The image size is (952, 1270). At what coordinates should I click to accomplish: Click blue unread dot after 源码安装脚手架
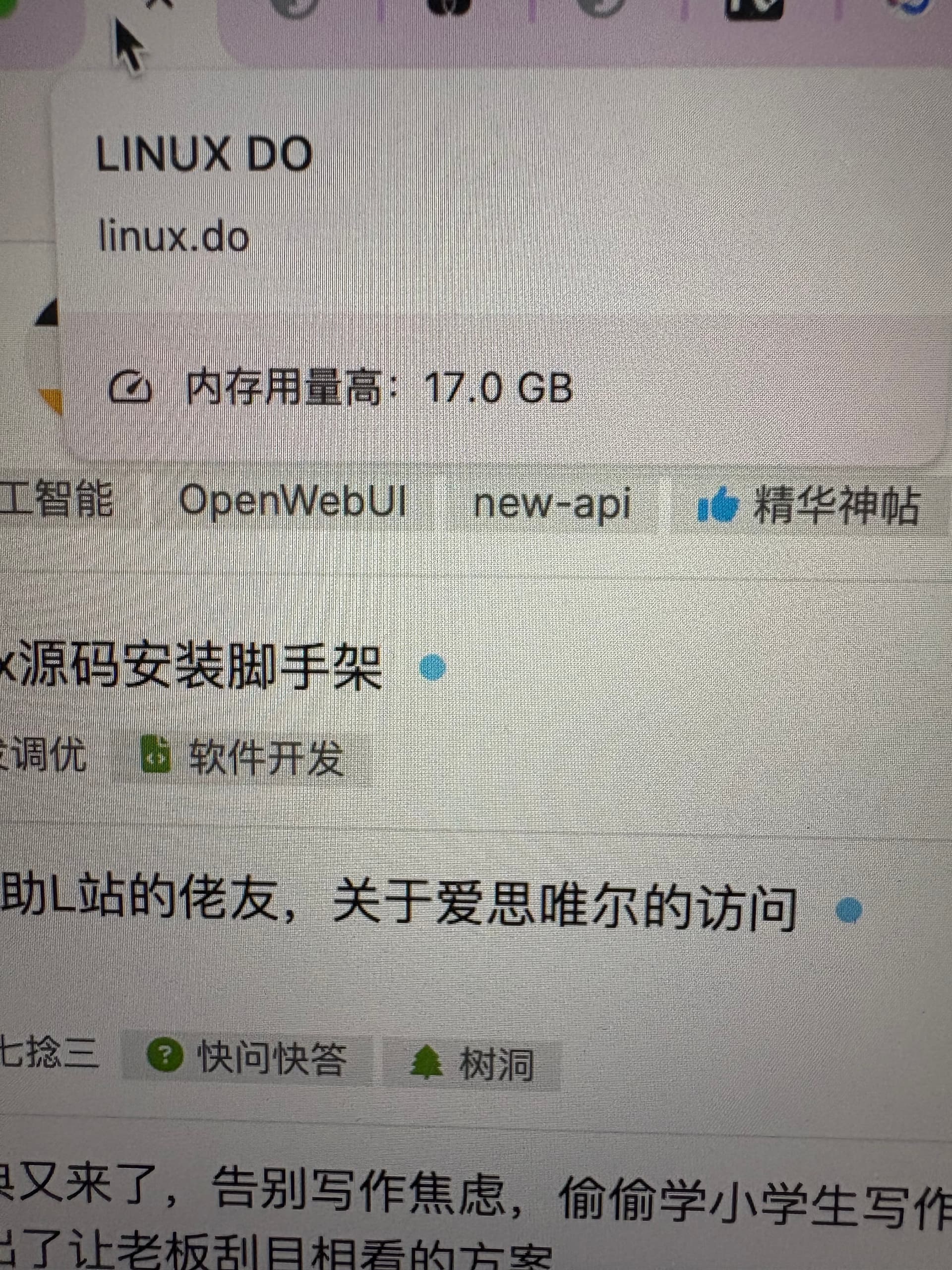[x=433, y=668]
